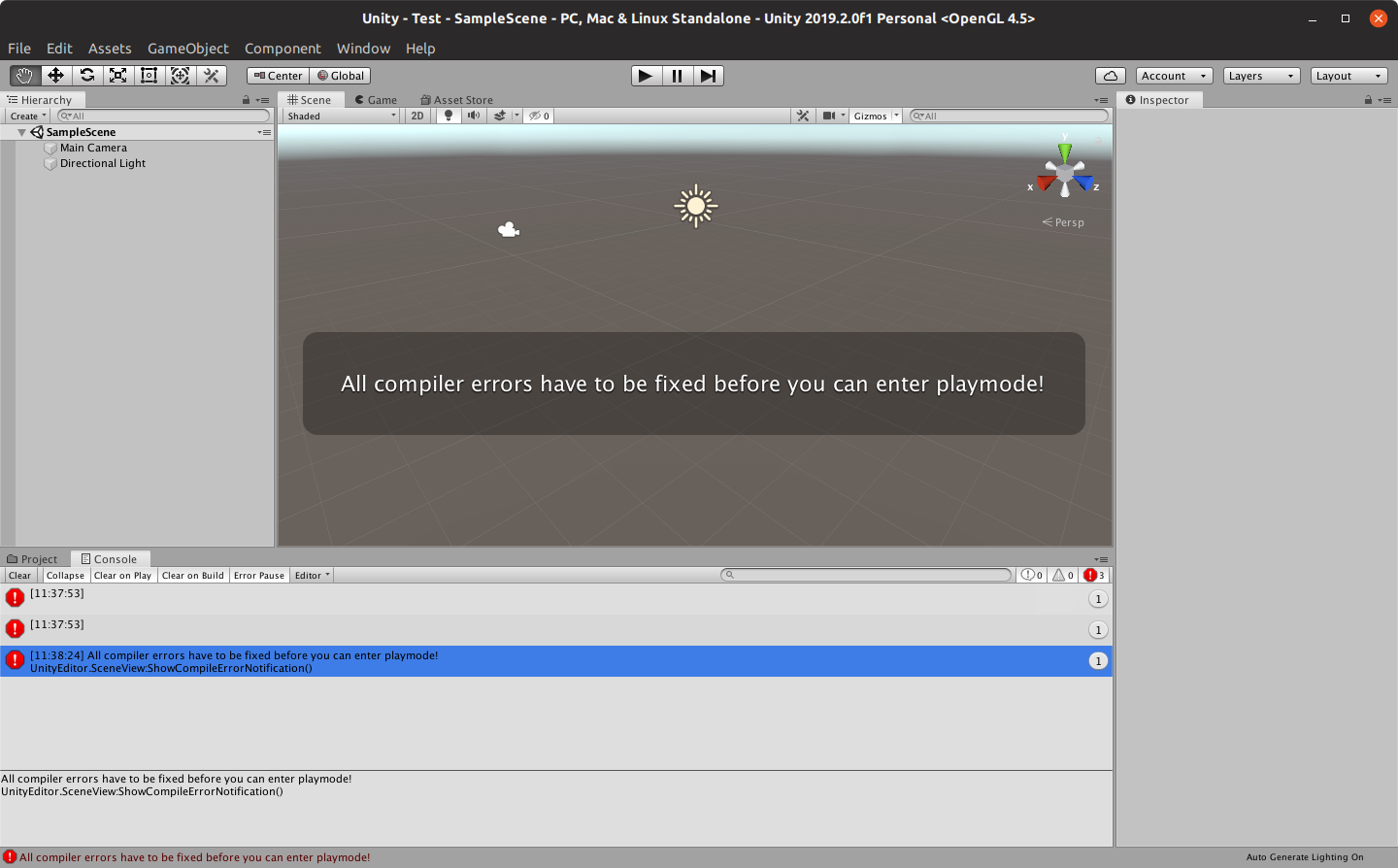Click the Play button
Viewport: 1398px width, 868px height.
pyautogui.click(x=647, y=76)
